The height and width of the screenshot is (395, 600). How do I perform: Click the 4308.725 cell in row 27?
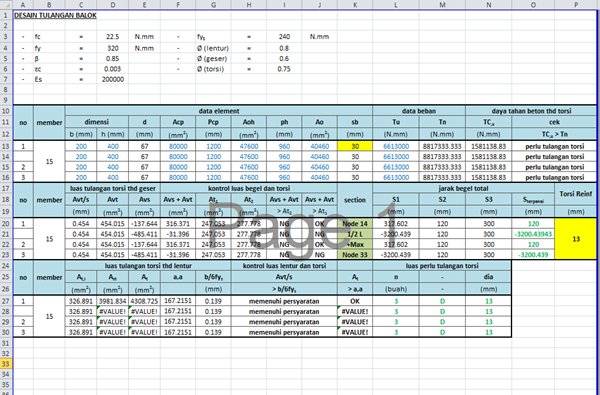point(144,301)
